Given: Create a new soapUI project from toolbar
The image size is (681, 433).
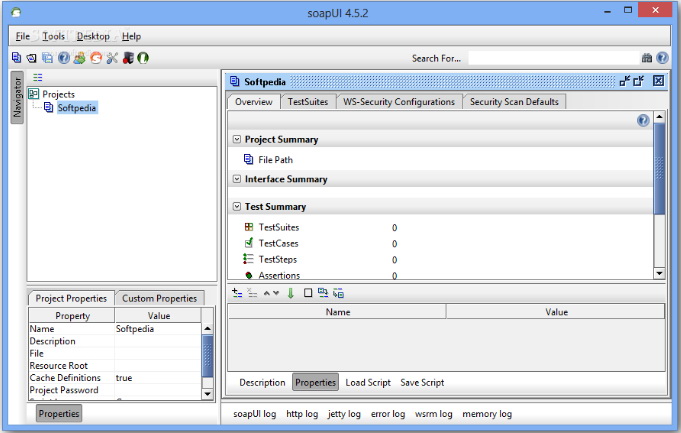Looking at the screenshot, I should point(17,58).
